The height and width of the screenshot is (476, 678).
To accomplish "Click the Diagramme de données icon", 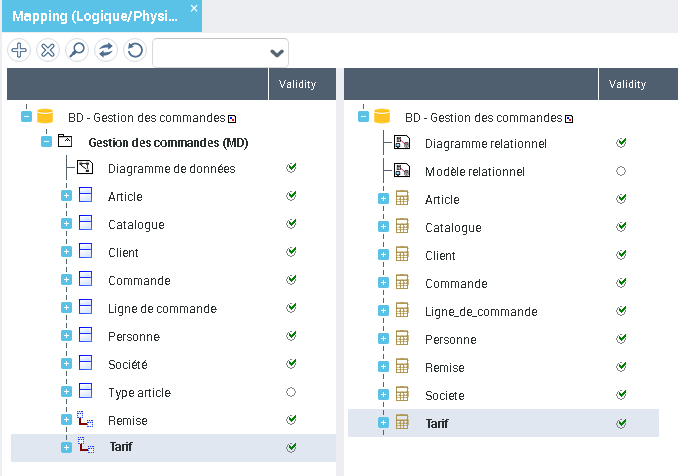I will 85,169.
